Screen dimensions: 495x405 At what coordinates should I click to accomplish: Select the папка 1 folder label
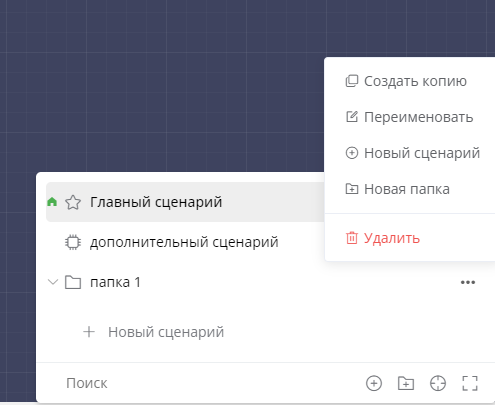pos(115,282)
